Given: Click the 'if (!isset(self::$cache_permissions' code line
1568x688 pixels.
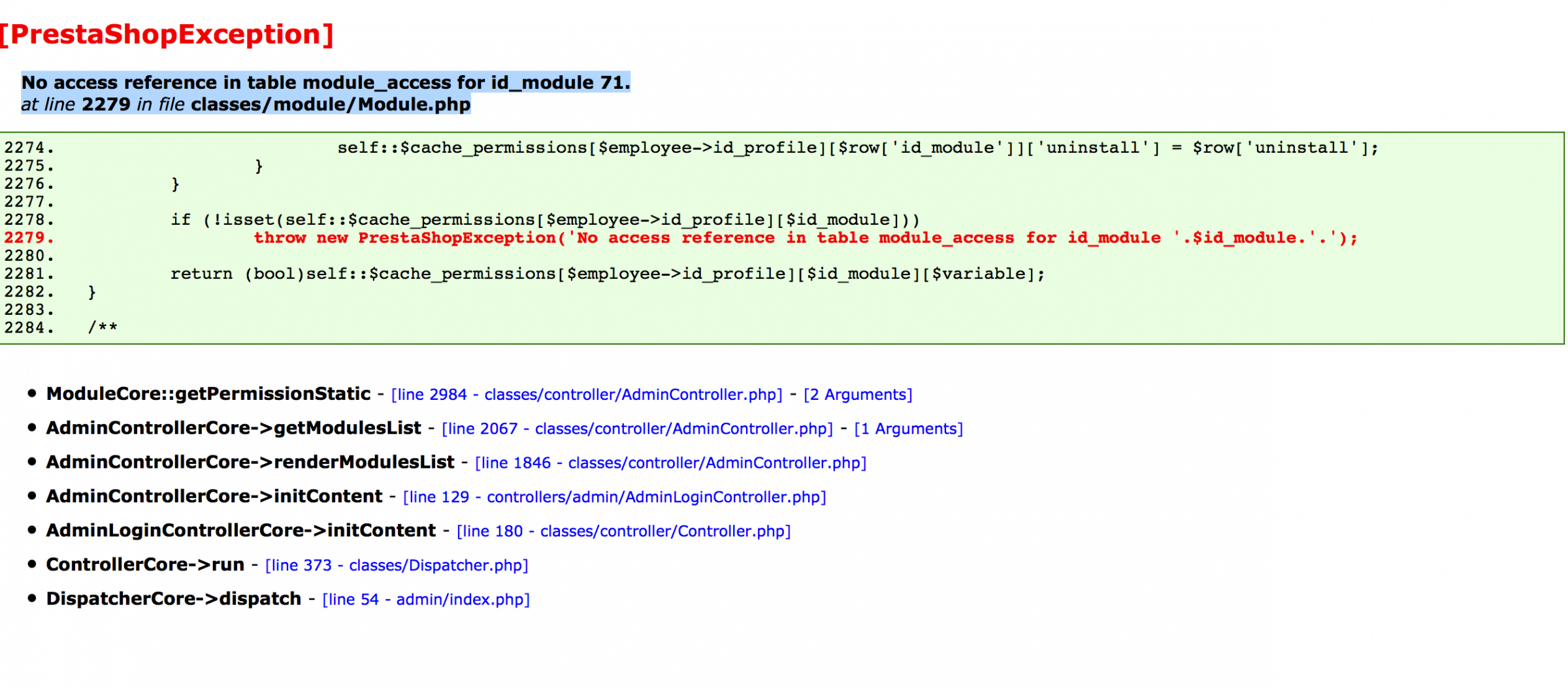Looking at the screenshot, I should tap(546, 220).
